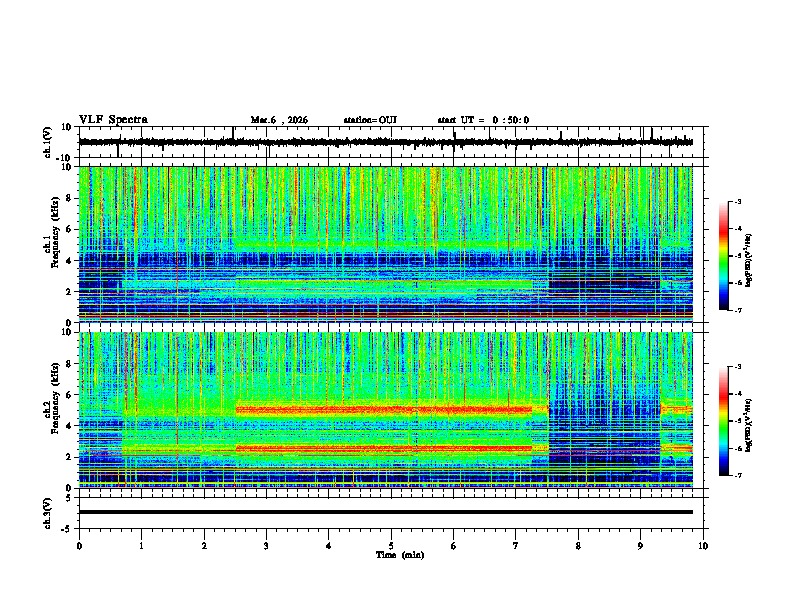Click the "10" tick on ch.1(V) axis

(x=67, y=127)
